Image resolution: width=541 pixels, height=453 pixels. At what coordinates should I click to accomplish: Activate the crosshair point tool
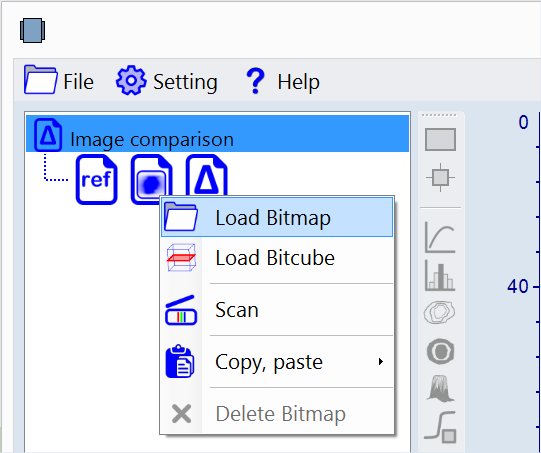pos(440,178)
